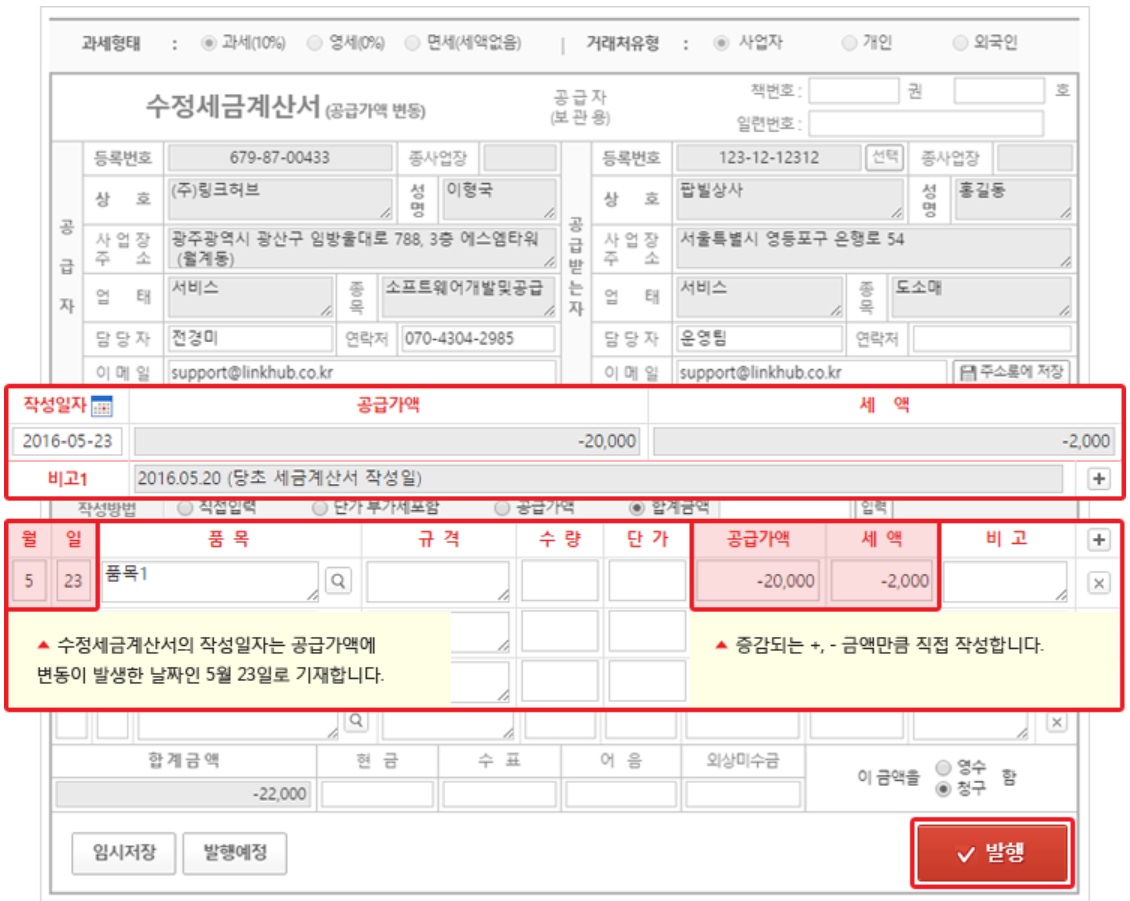This screenshot has width=1130, height=901.
Task: Select the 면세(세액없음) radio option
Action: pyautogui.click(x=412, y=43)
